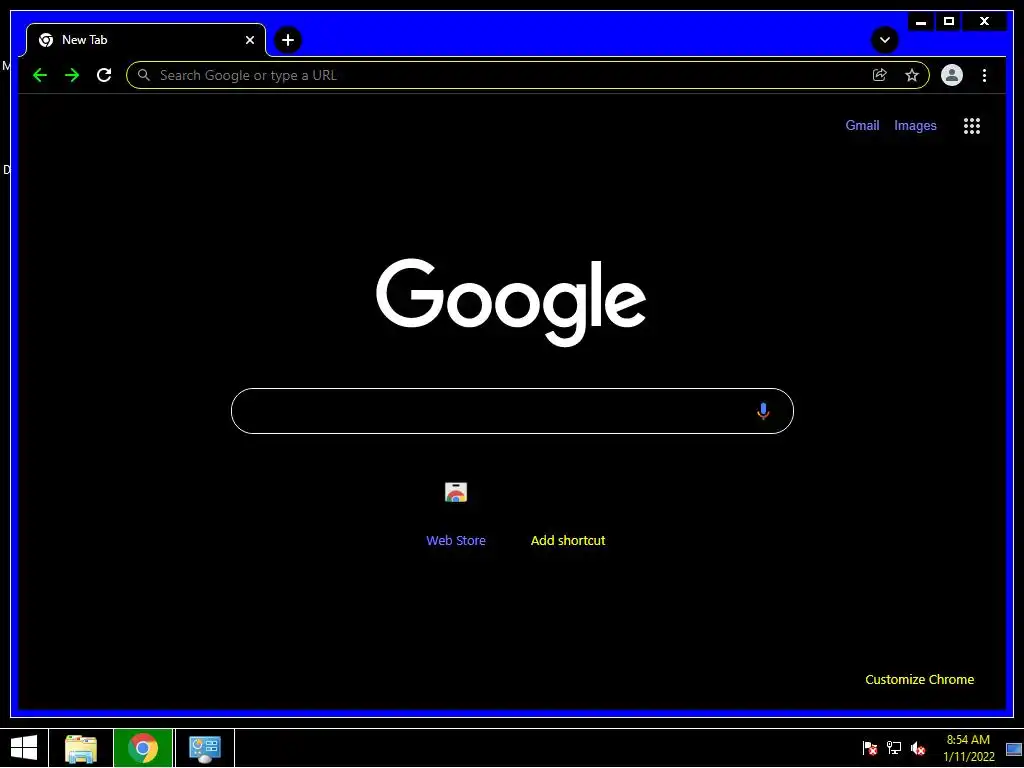Minimize the Chrome window
The width and height of the screenshot is (1024, 768).
pyautogui.click(x=921, y=22)
